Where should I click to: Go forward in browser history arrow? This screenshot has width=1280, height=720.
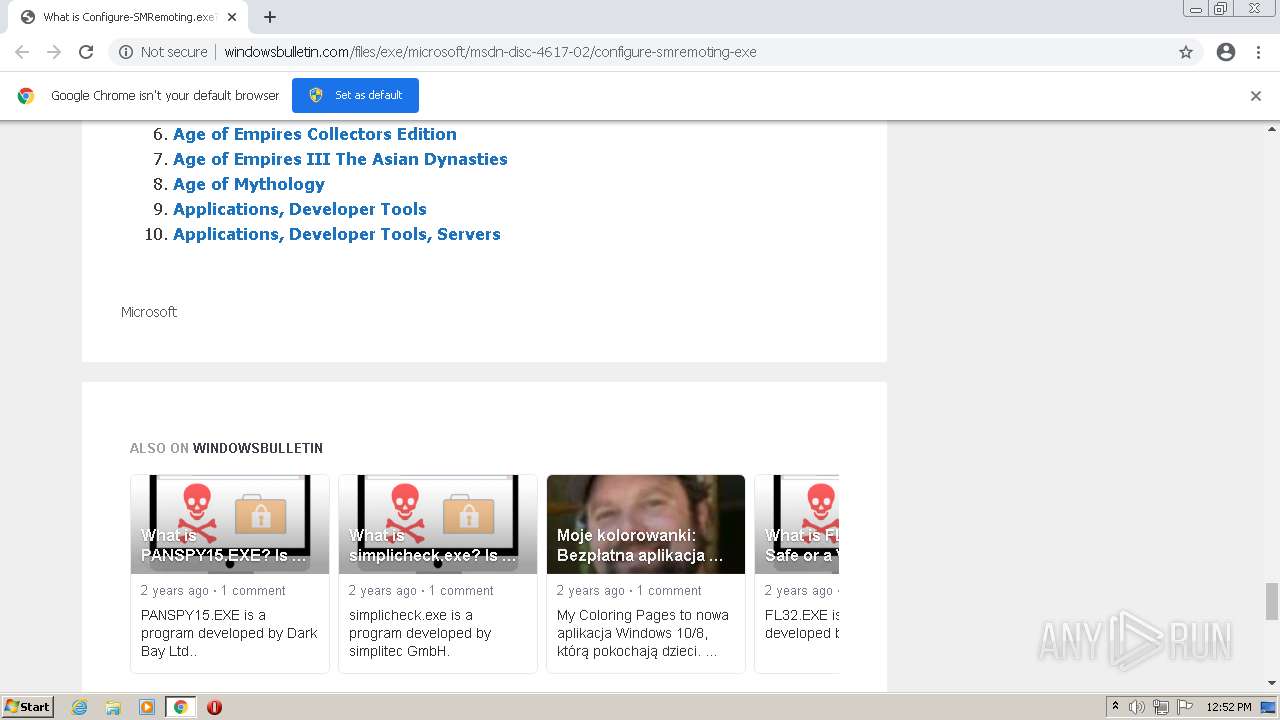tap(54, 52)
